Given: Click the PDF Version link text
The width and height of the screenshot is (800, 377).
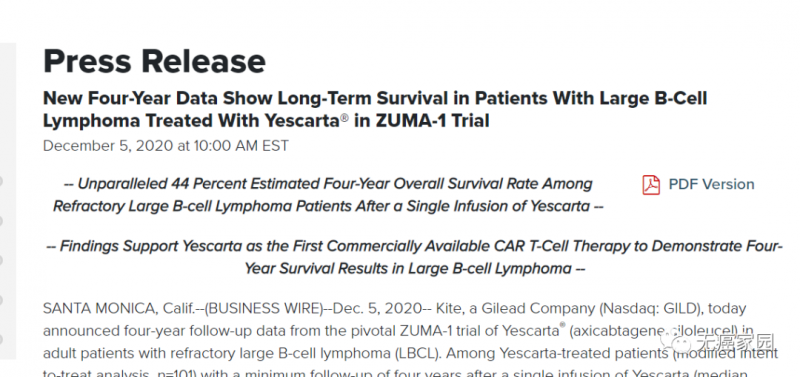Looking at the screenshot, I should coord(711,184).
